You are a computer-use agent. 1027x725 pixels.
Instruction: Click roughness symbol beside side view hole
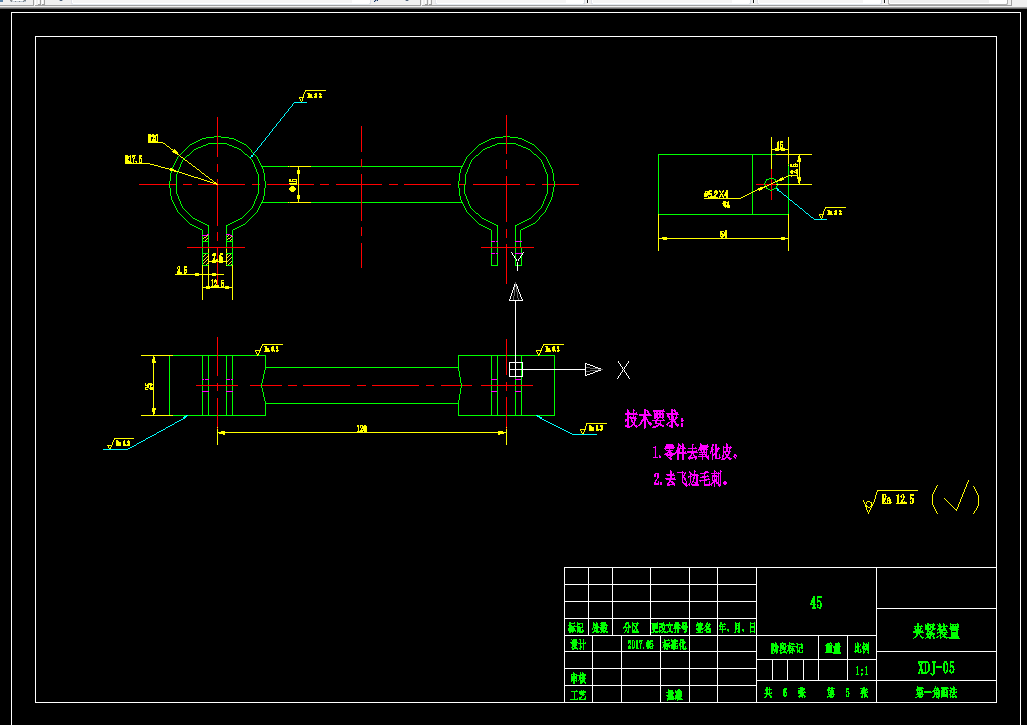832,213
